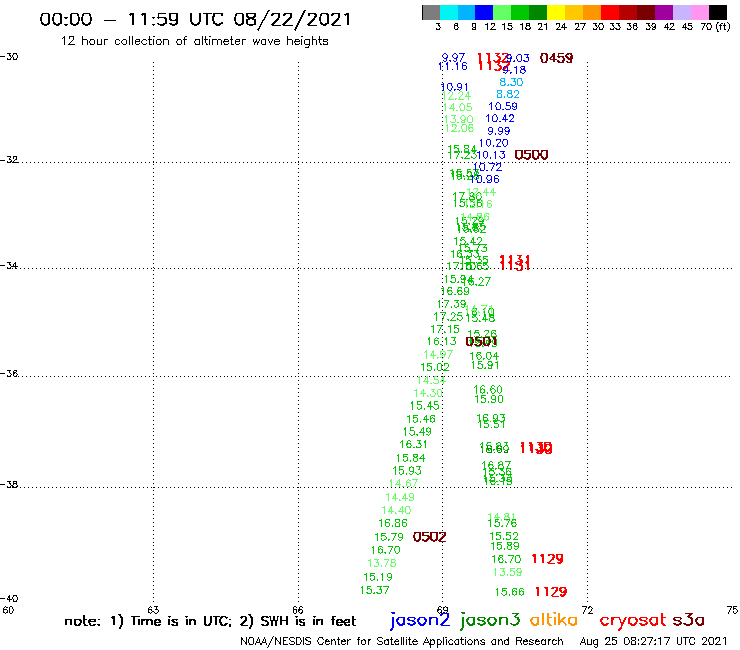The width and height of the screenshot is (740, 650).
Task: Click the wave height value '12.24'
Action: [x=457, y=96]
